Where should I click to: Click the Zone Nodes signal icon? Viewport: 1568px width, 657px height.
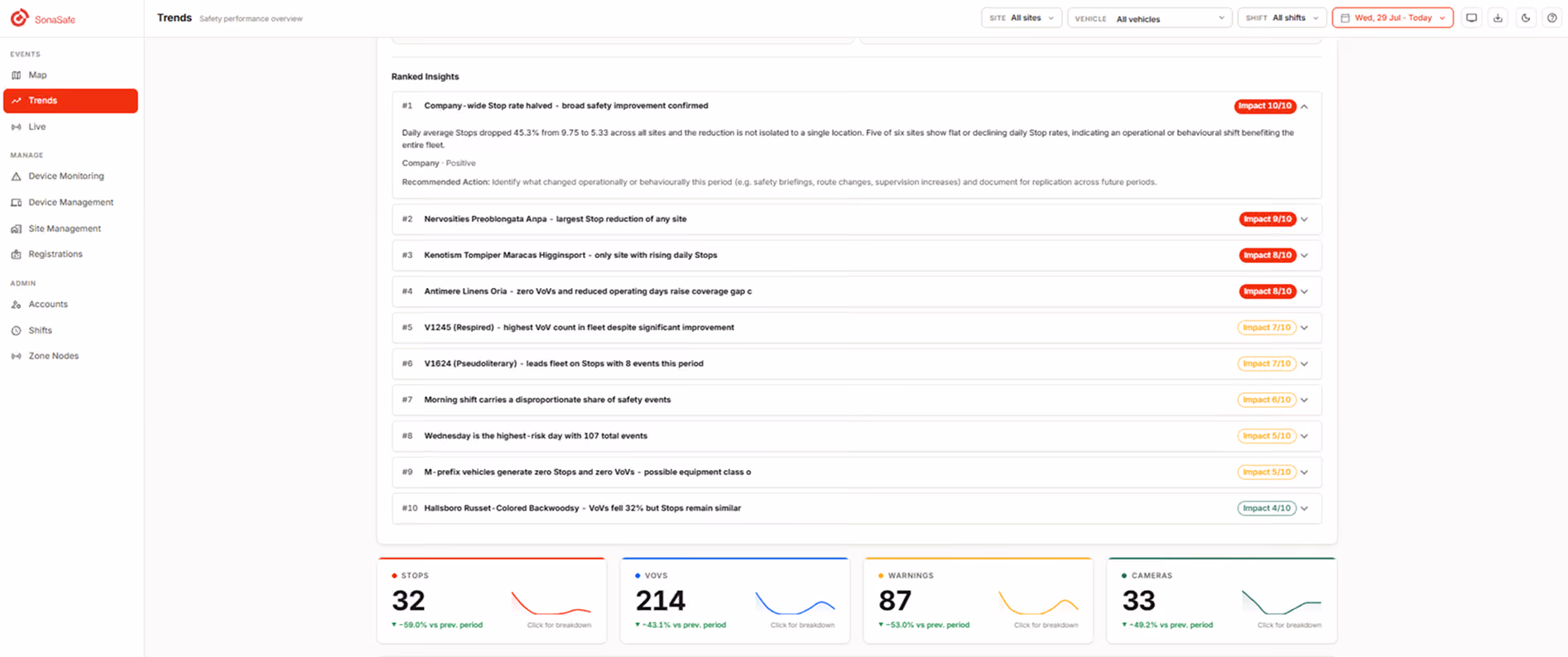pyautogui.click(x=17, y=356)
